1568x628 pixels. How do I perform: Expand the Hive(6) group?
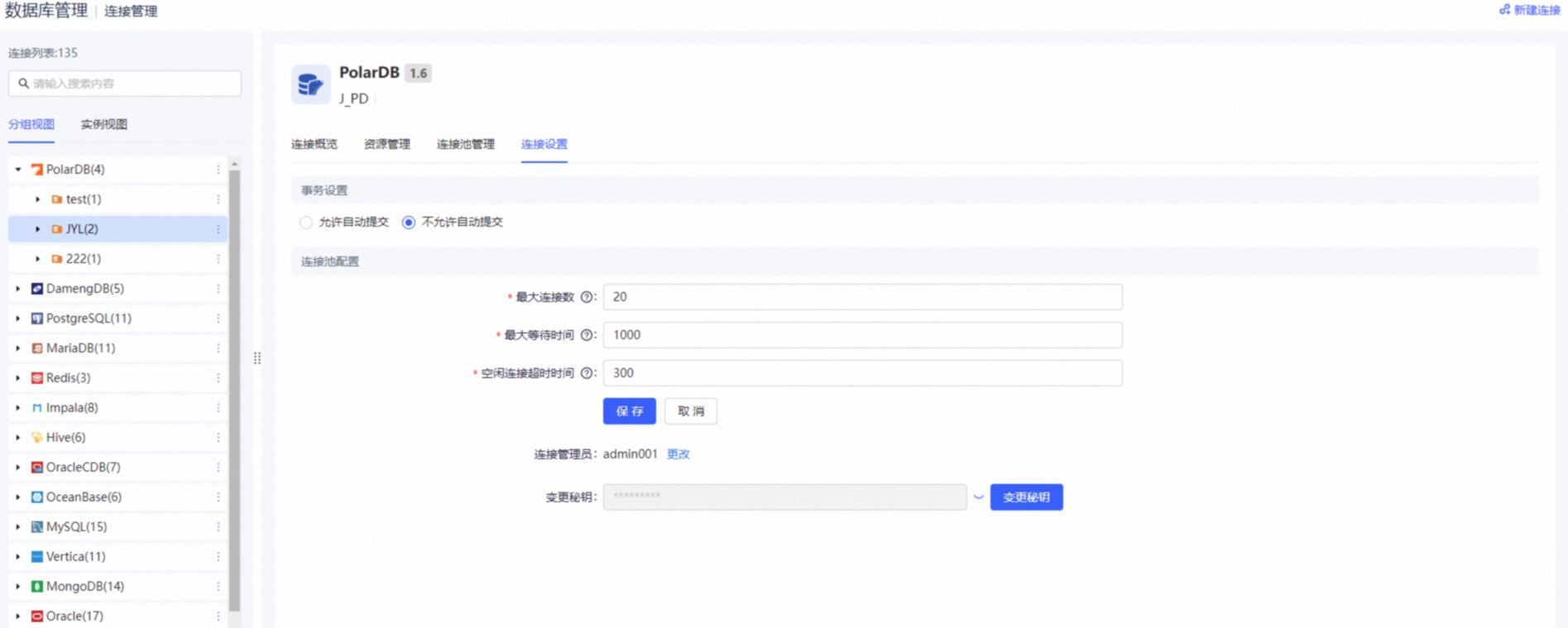point(18,438)
